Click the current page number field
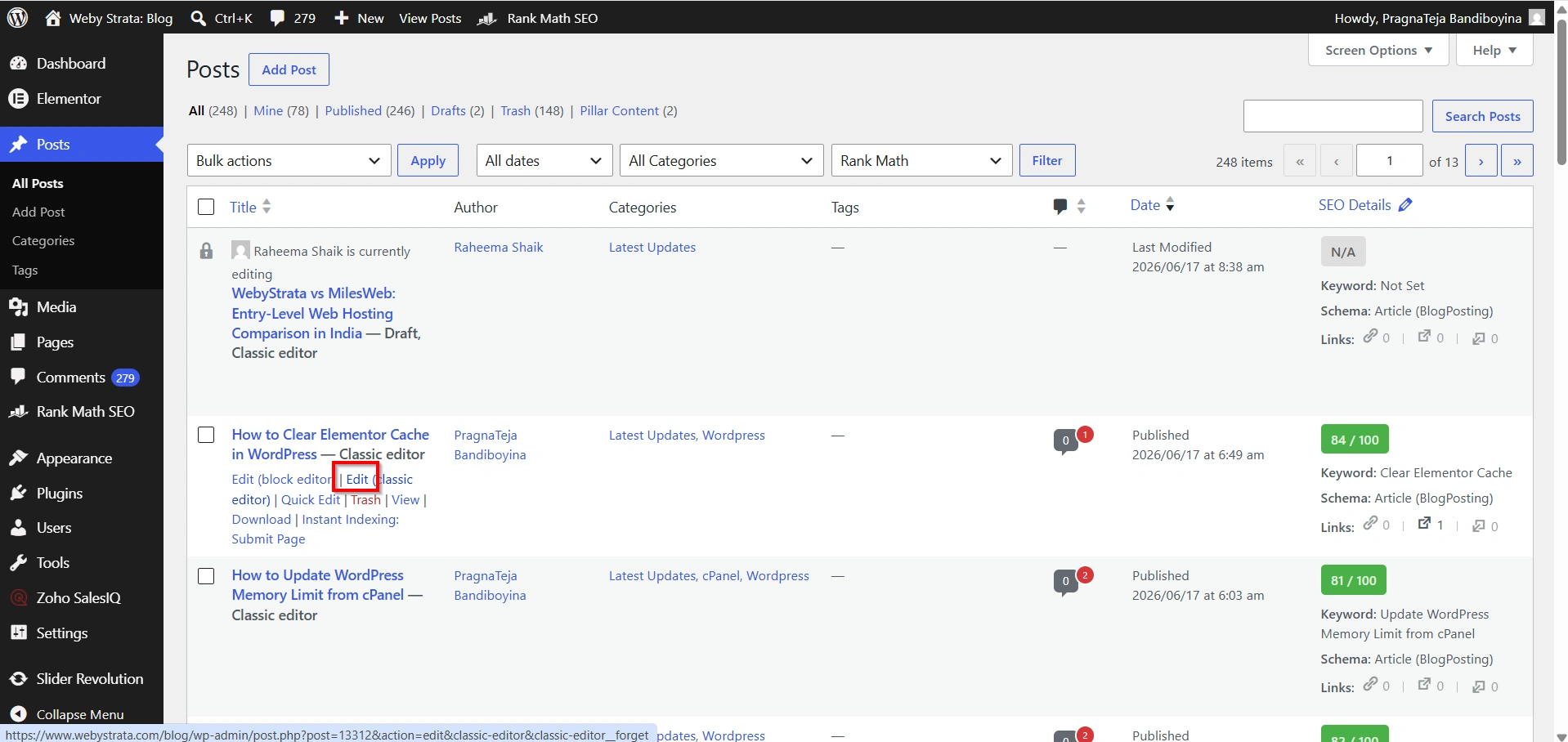 1390,161
